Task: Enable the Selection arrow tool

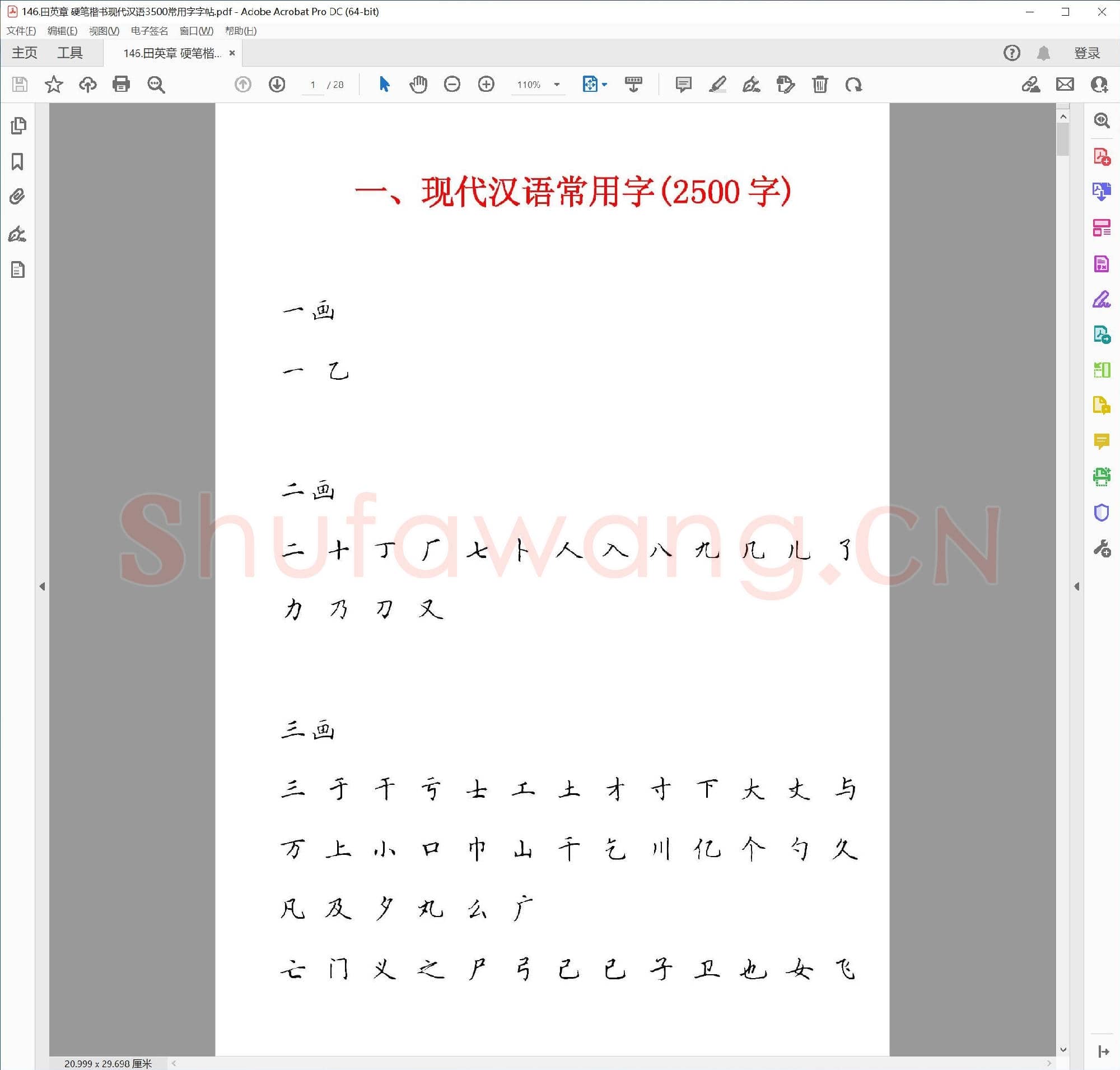Action: pos(384,85)
